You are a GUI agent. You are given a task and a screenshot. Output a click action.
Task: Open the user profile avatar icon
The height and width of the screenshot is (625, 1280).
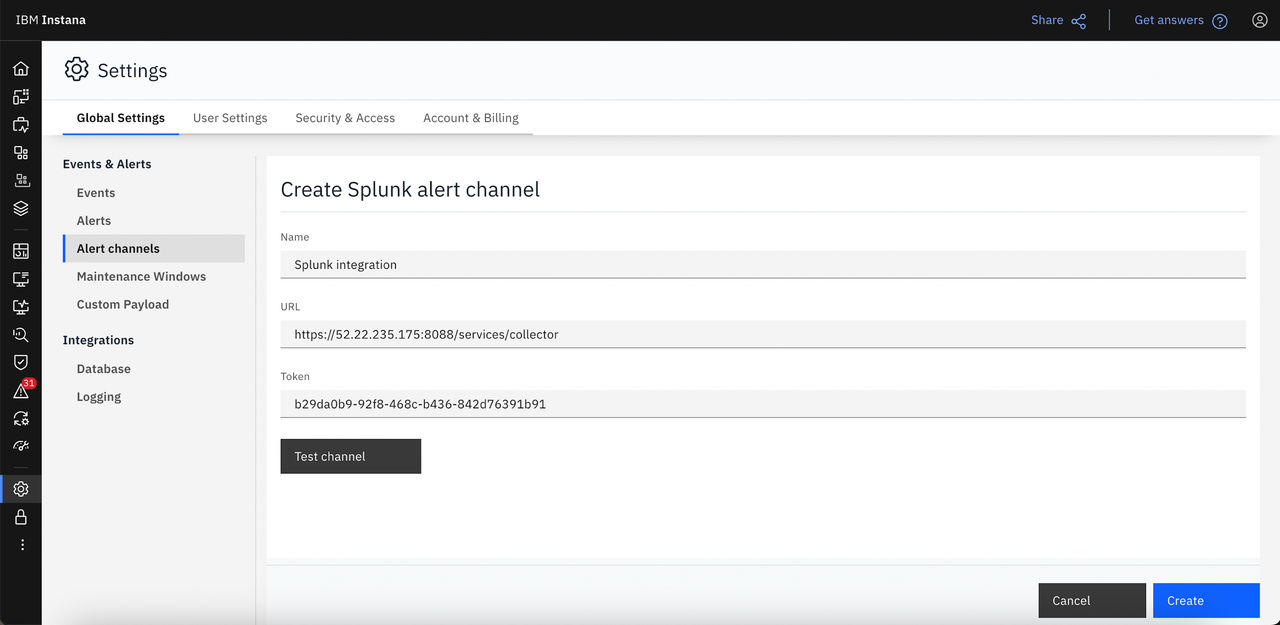[1260, 20]
